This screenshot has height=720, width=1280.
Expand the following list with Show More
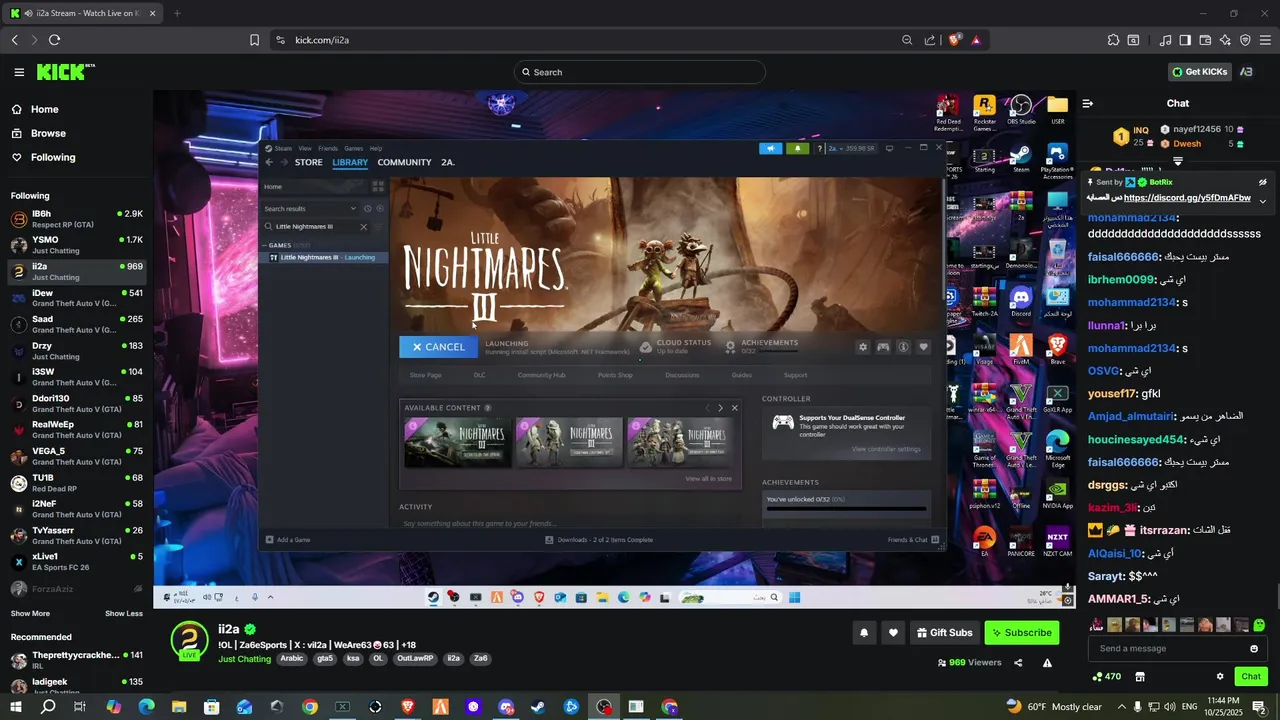tap(30, 613)
